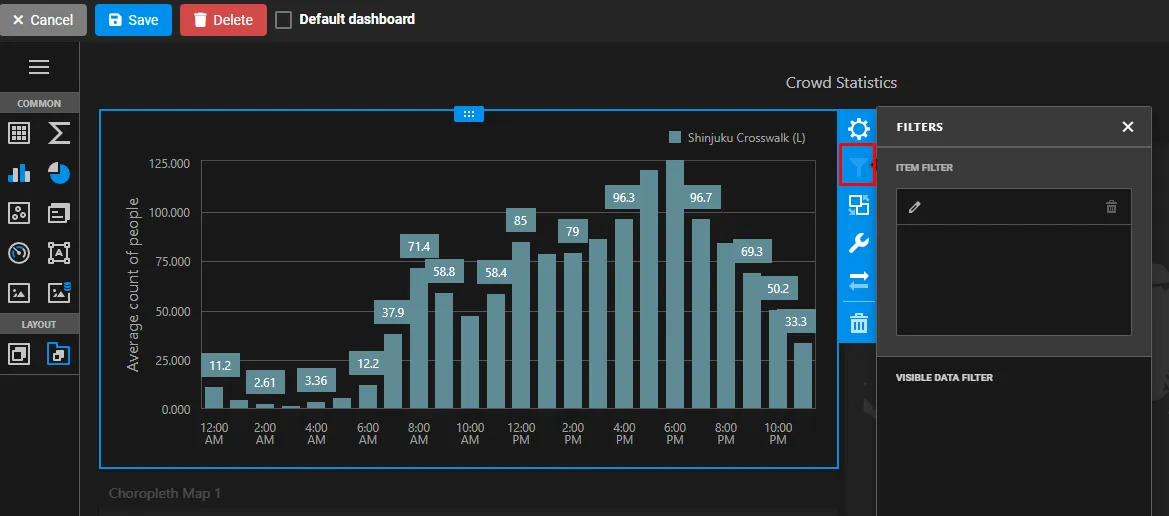Add a Group layout item
This screenshot has height=516, width=1169.
[x=19, y=353]
